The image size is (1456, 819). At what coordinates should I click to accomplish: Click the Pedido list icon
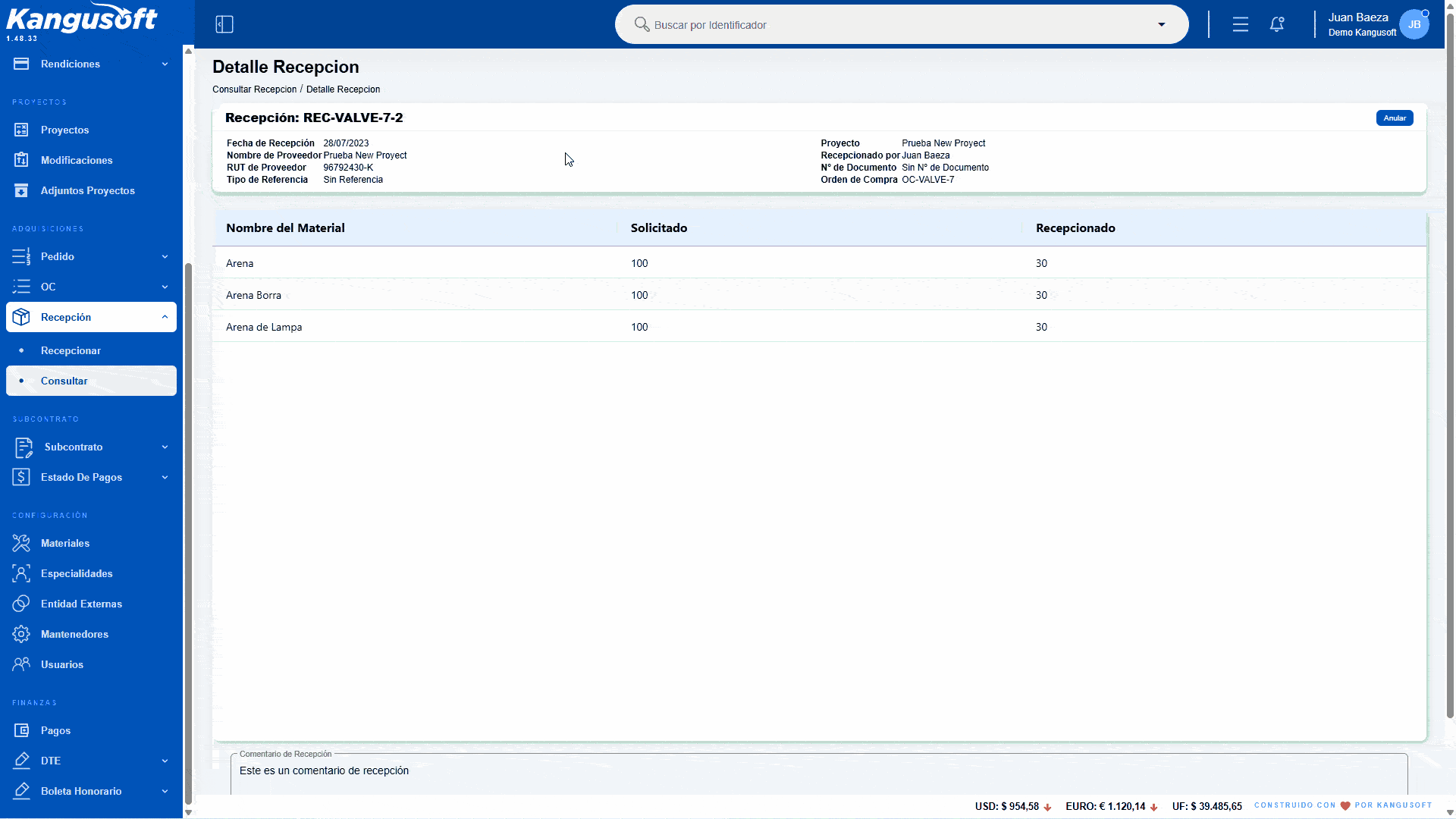coord(21,256)
